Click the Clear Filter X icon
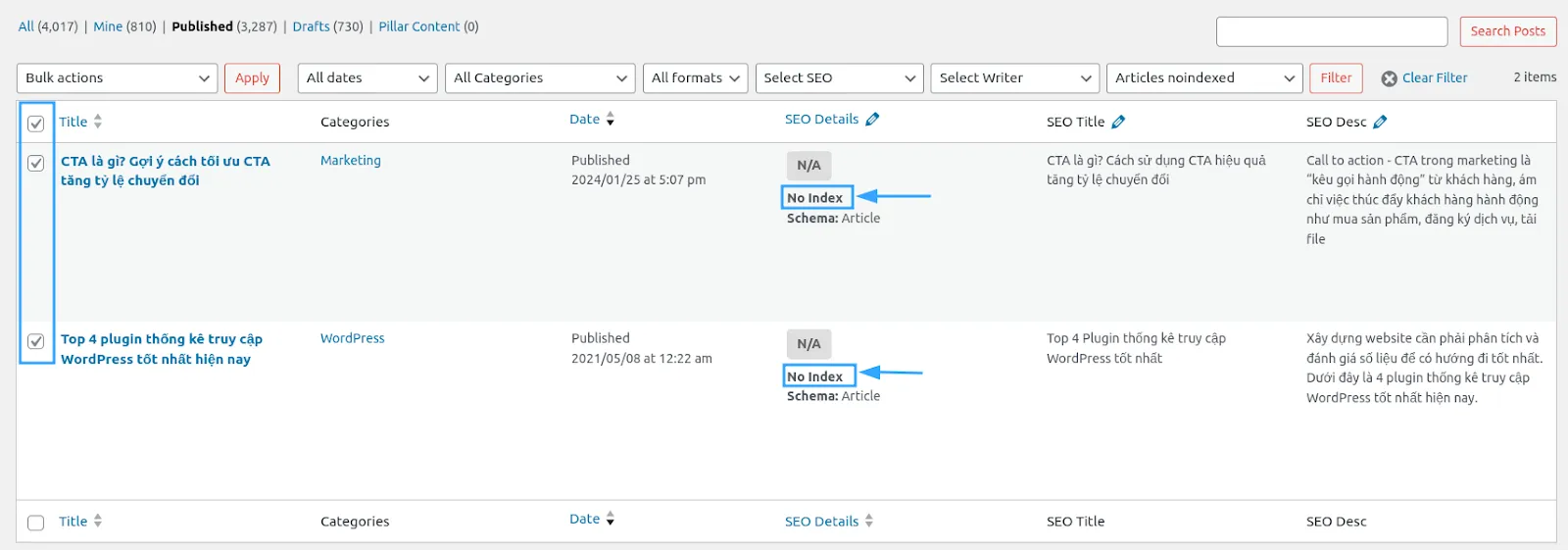1568x550 pixels. tap(1389, 78)
